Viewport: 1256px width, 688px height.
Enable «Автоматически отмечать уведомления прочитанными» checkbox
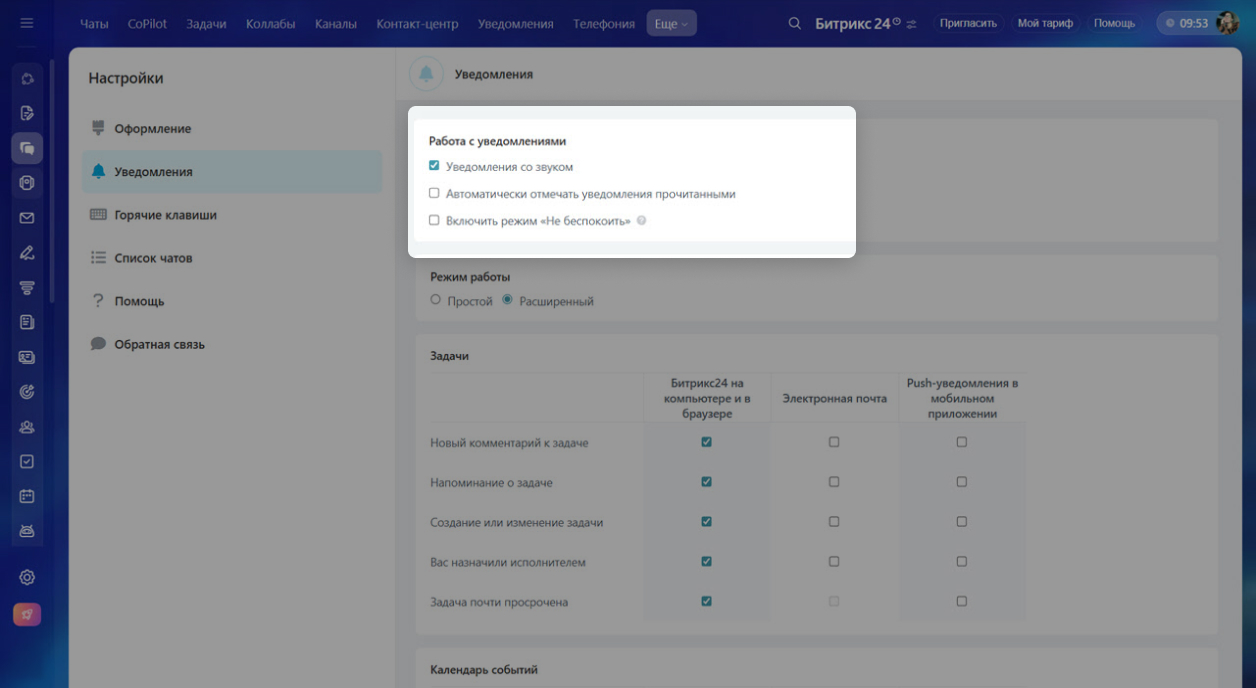434,194
